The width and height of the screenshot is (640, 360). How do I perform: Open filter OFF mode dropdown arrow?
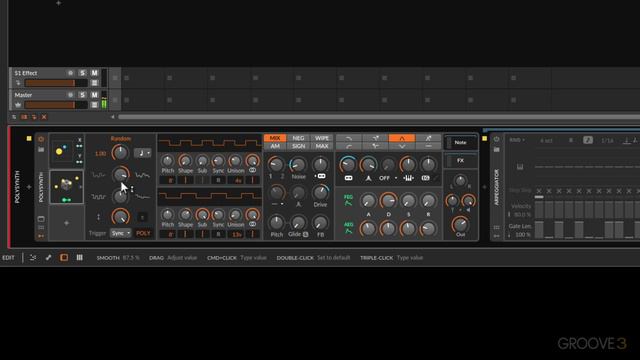pyautogui.click(x=396, y=178)
